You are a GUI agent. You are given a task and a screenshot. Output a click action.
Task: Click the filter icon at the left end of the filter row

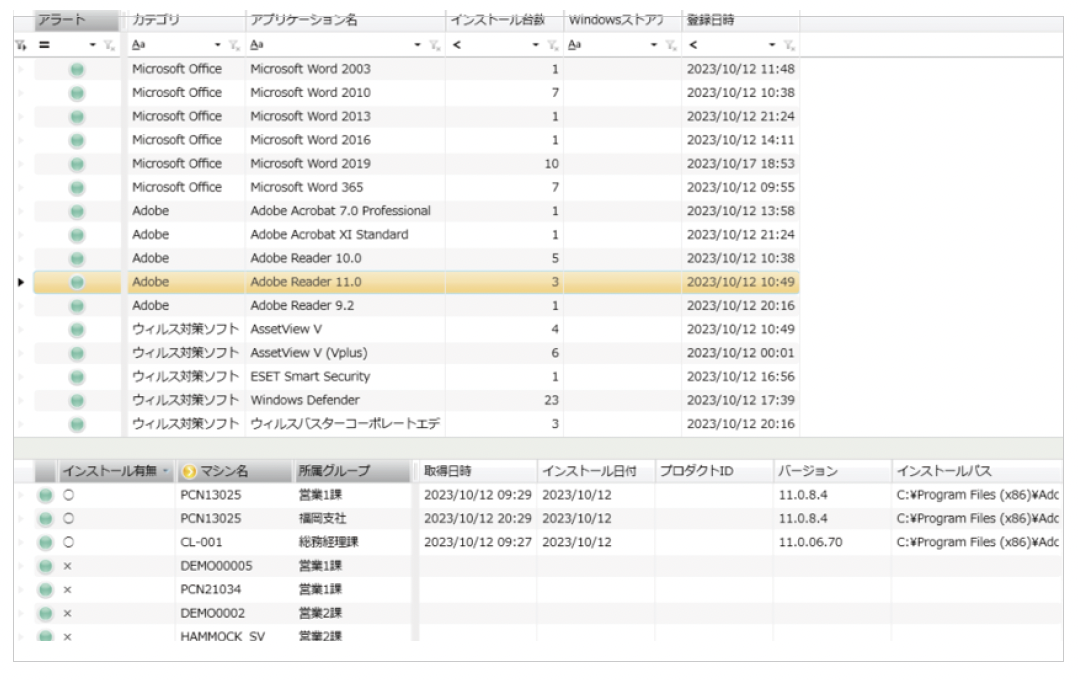point(21,45)
